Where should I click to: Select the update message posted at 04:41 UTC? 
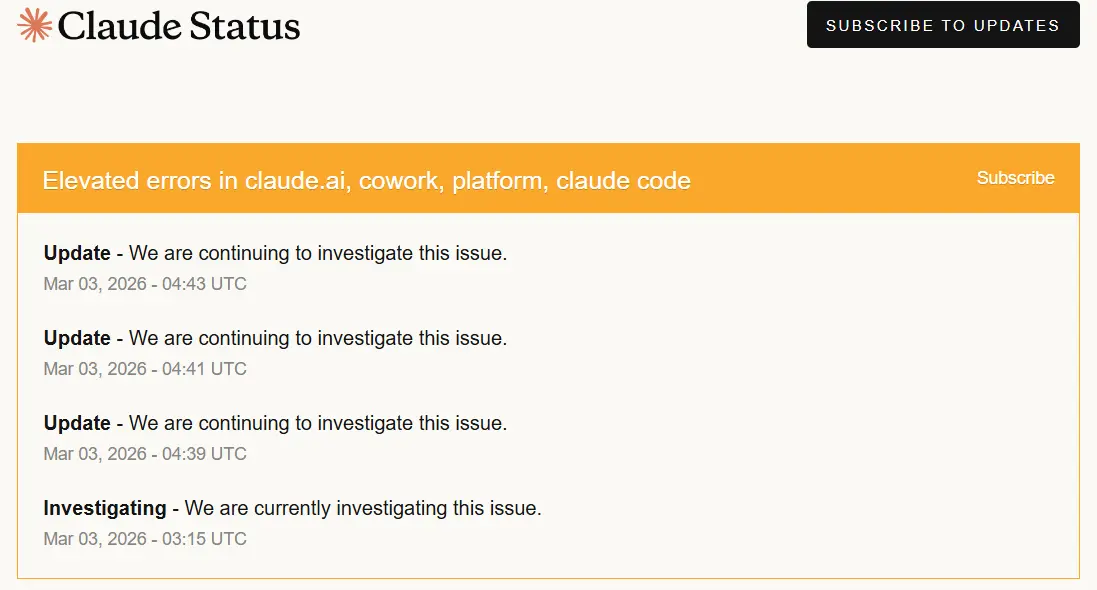pyautogui.click(x=318, y=338)
